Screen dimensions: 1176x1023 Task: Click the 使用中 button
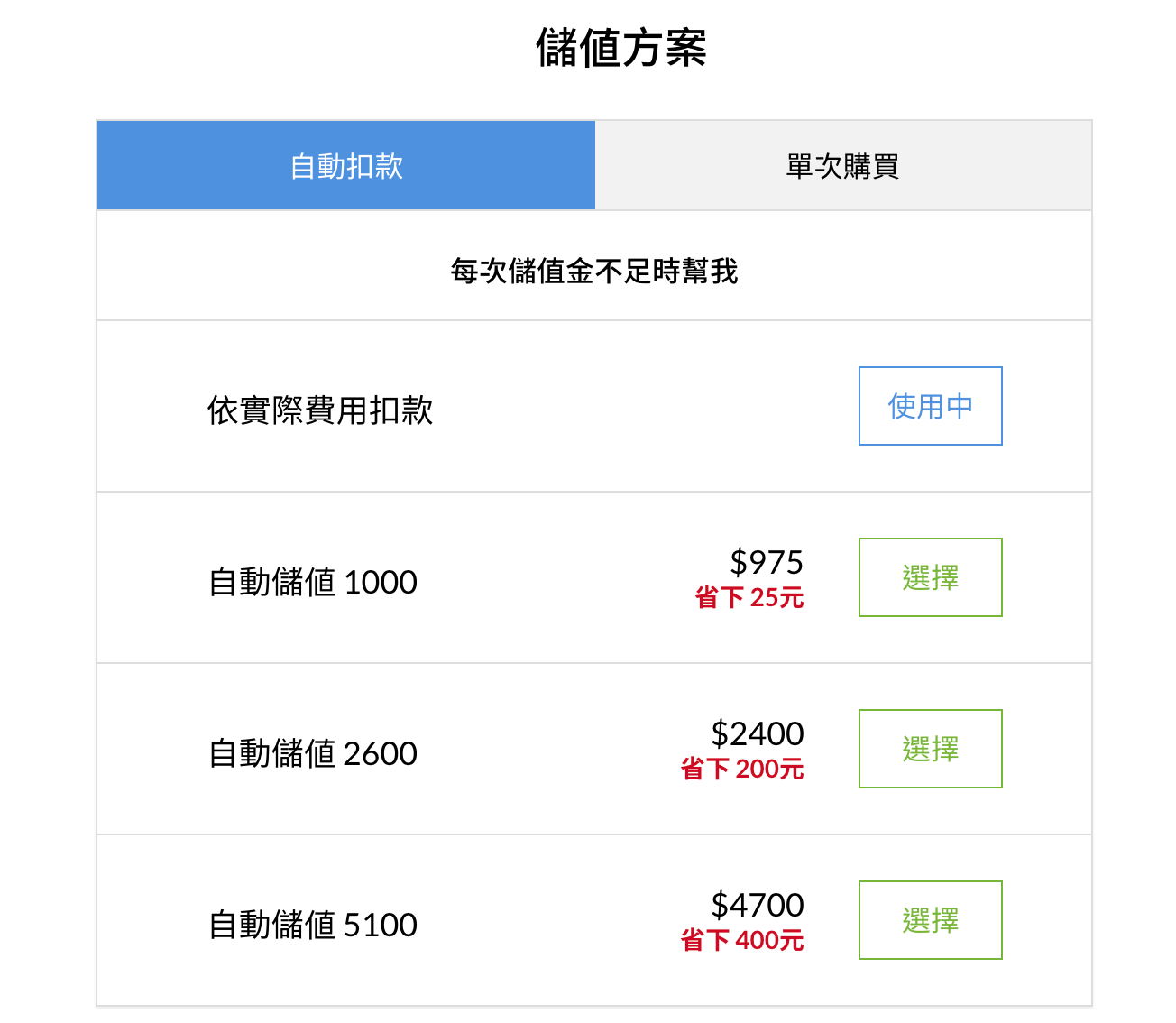pyautogui.click(x=930, y=406)
